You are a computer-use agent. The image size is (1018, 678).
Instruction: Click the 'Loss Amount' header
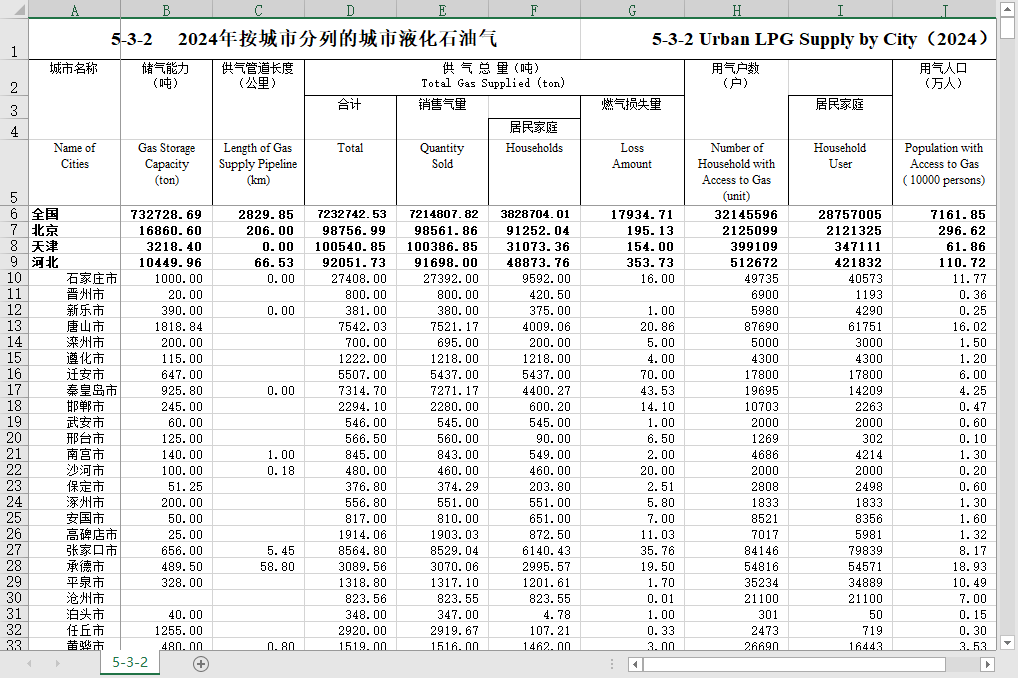point(632,156)
